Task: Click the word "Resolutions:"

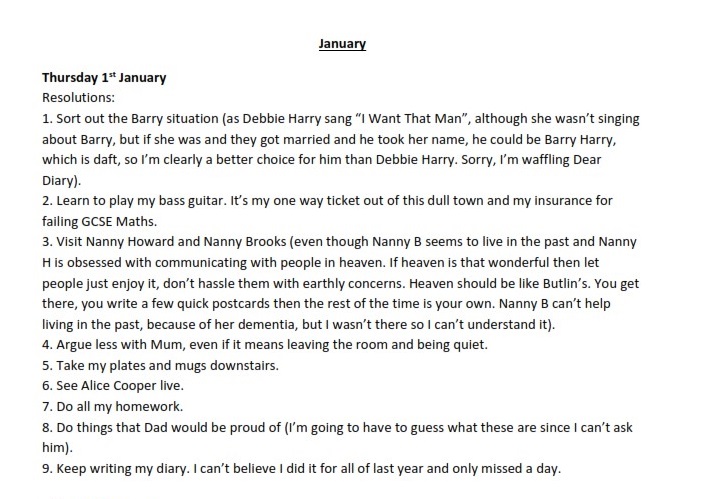Action: tap(79, 99)
